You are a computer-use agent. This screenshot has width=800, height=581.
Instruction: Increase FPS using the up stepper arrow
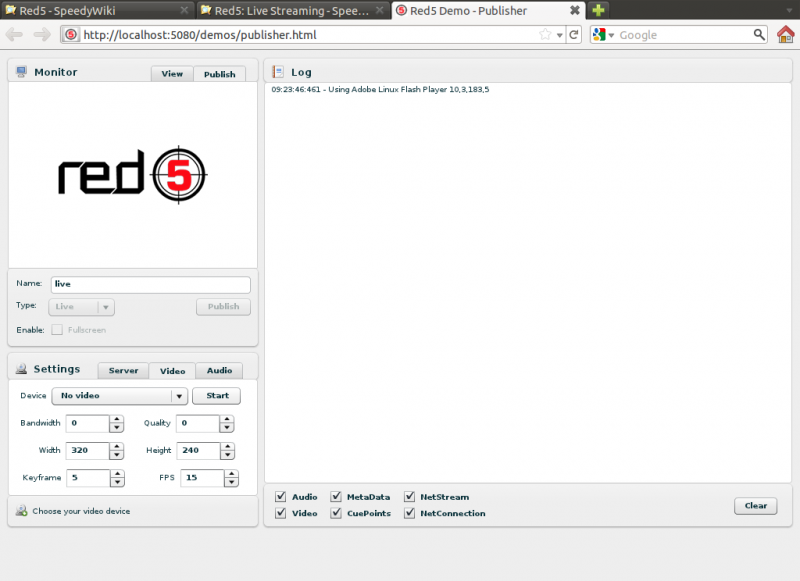231,474
